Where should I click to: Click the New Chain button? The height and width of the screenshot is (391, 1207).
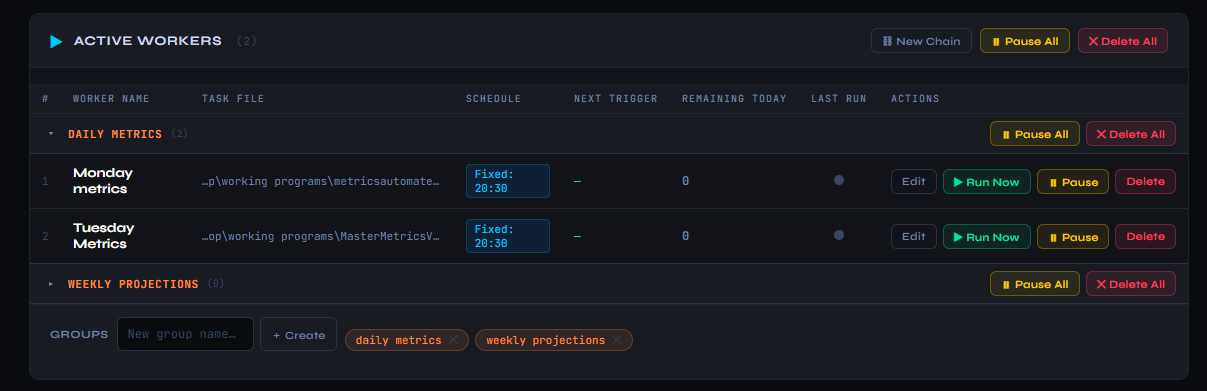click(921, 41)
